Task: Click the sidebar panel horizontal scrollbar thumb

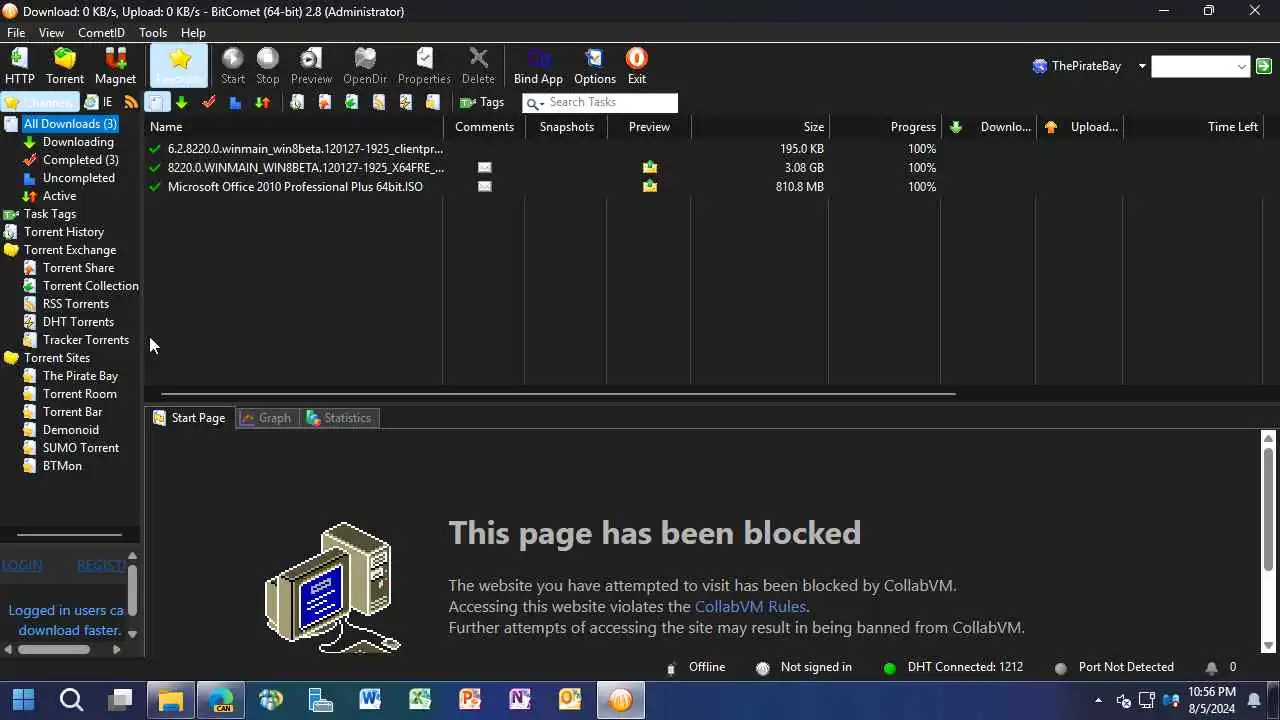Action: click(x=54, y=650)
